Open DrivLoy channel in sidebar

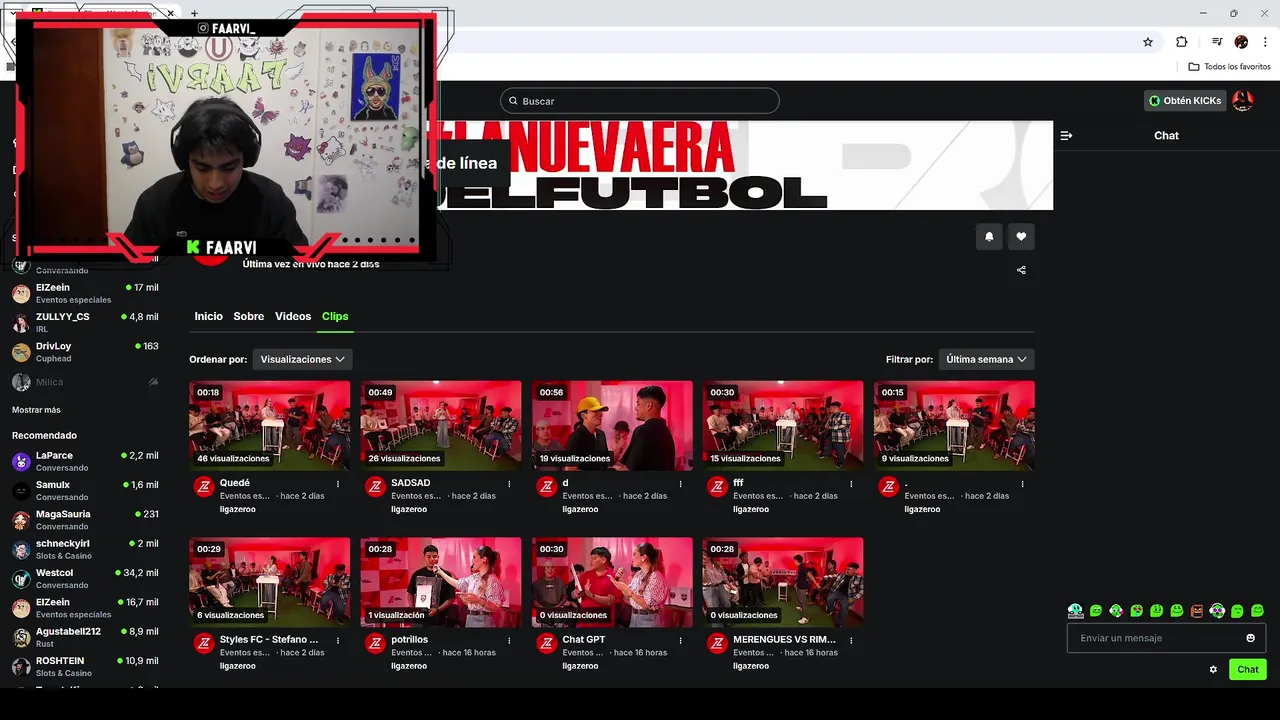coord(85,352)
